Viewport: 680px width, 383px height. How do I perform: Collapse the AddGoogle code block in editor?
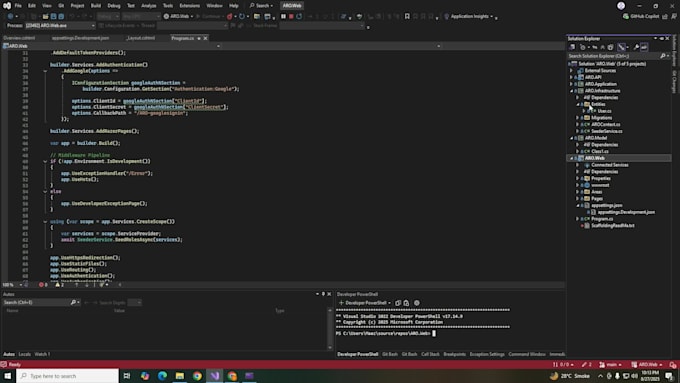pyautogui.click(x=45, y=71)
